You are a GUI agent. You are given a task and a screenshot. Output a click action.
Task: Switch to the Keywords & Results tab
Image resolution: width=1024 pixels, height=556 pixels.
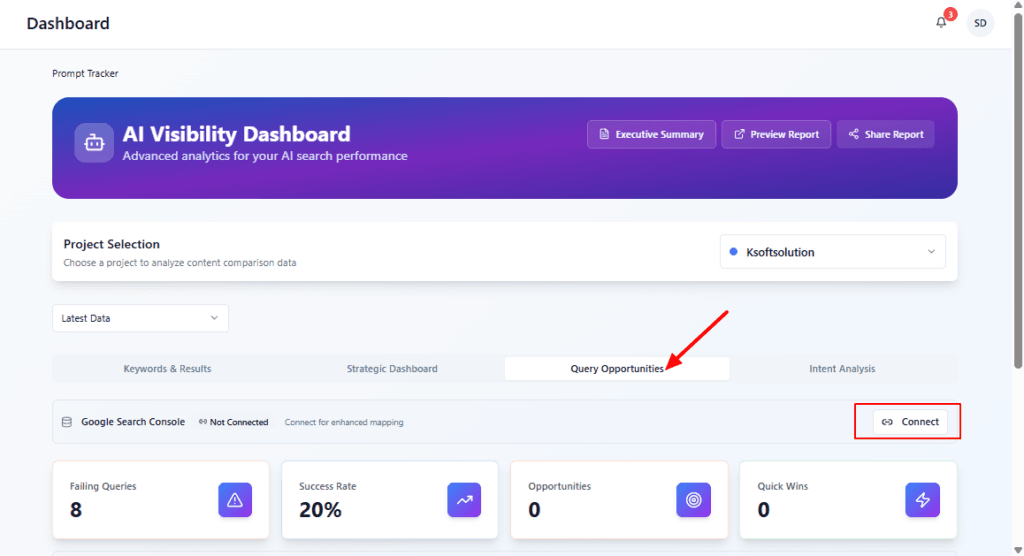pos(167,369)
